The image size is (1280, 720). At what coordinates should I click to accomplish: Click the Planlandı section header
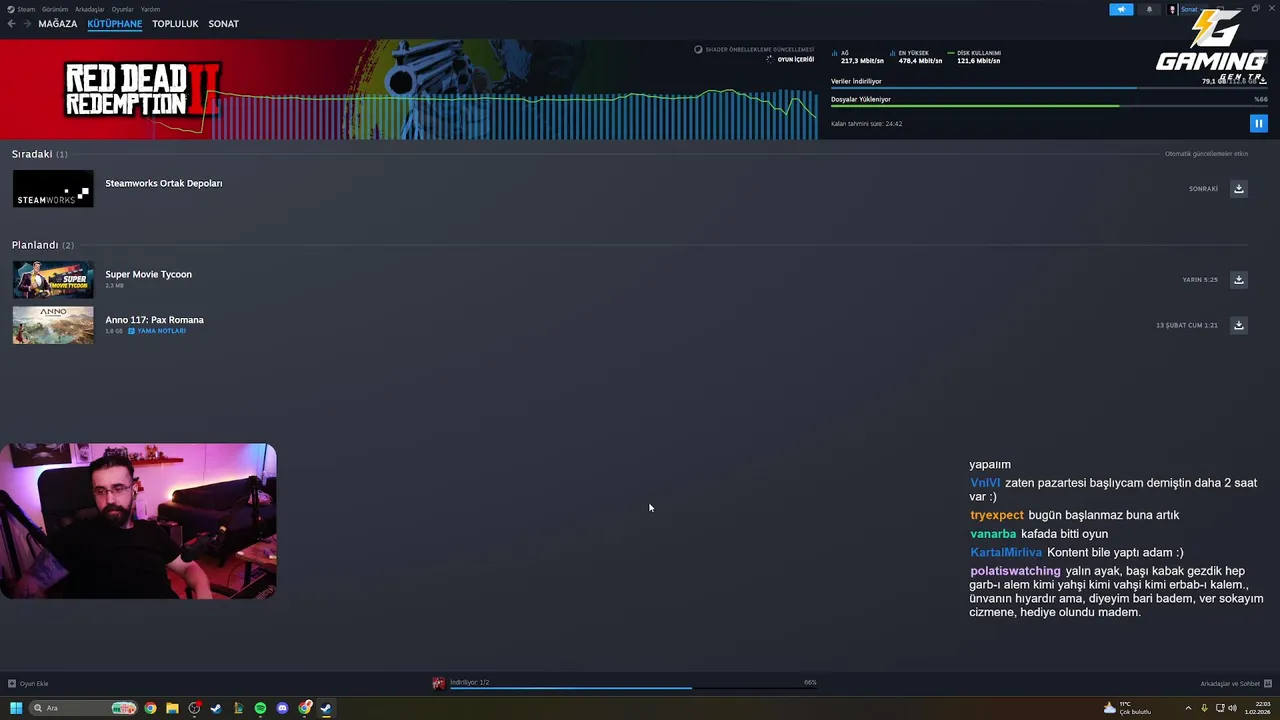click(x=43, y=245)
